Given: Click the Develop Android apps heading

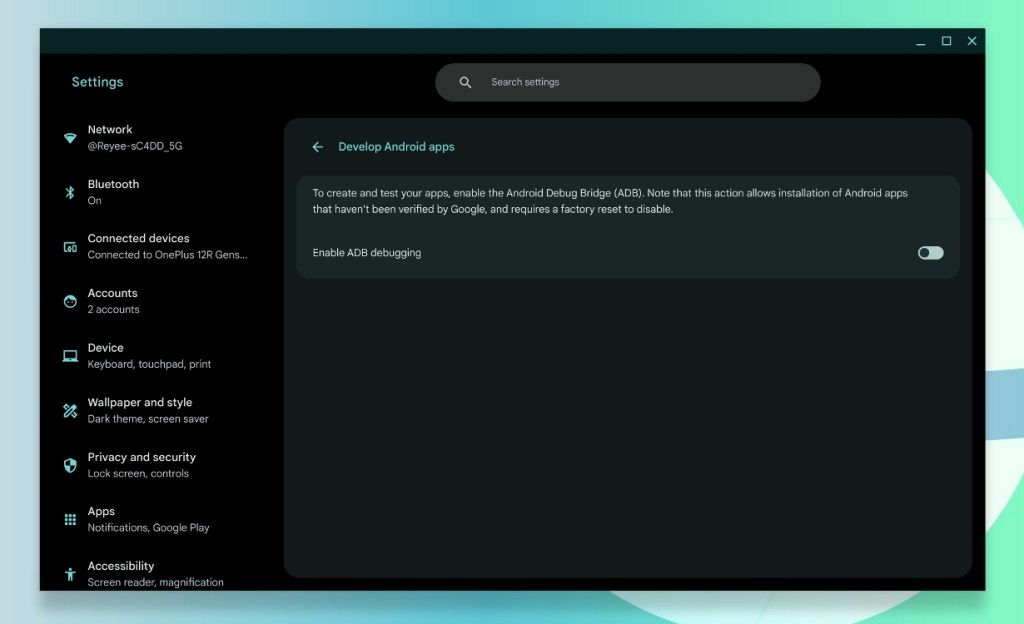Looking at the screenshot, I should pyautogui.click(x=396, y=147).
